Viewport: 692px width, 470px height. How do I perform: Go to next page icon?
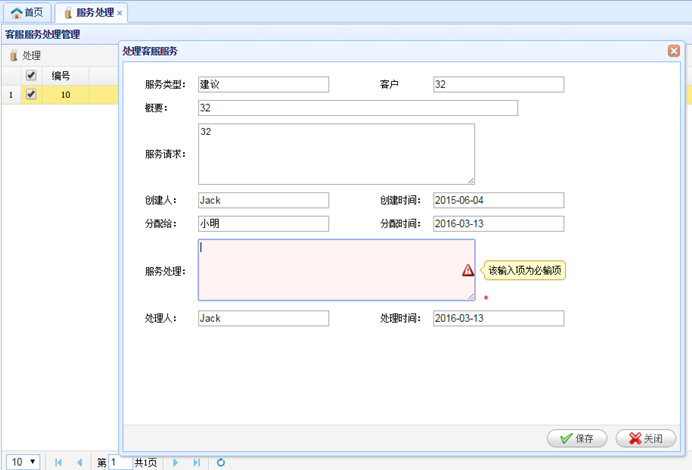[x=176, y=462]
